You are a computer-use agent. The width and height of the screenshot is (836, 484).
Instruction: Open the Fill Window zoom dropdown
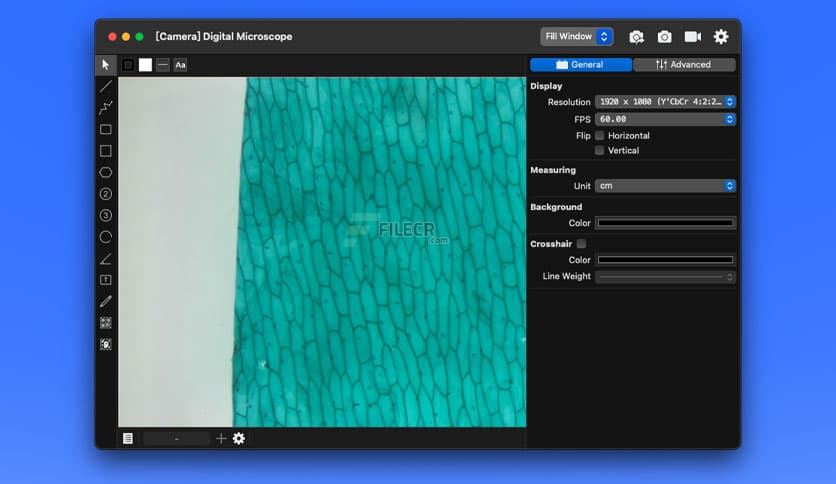tap(577, 37)
